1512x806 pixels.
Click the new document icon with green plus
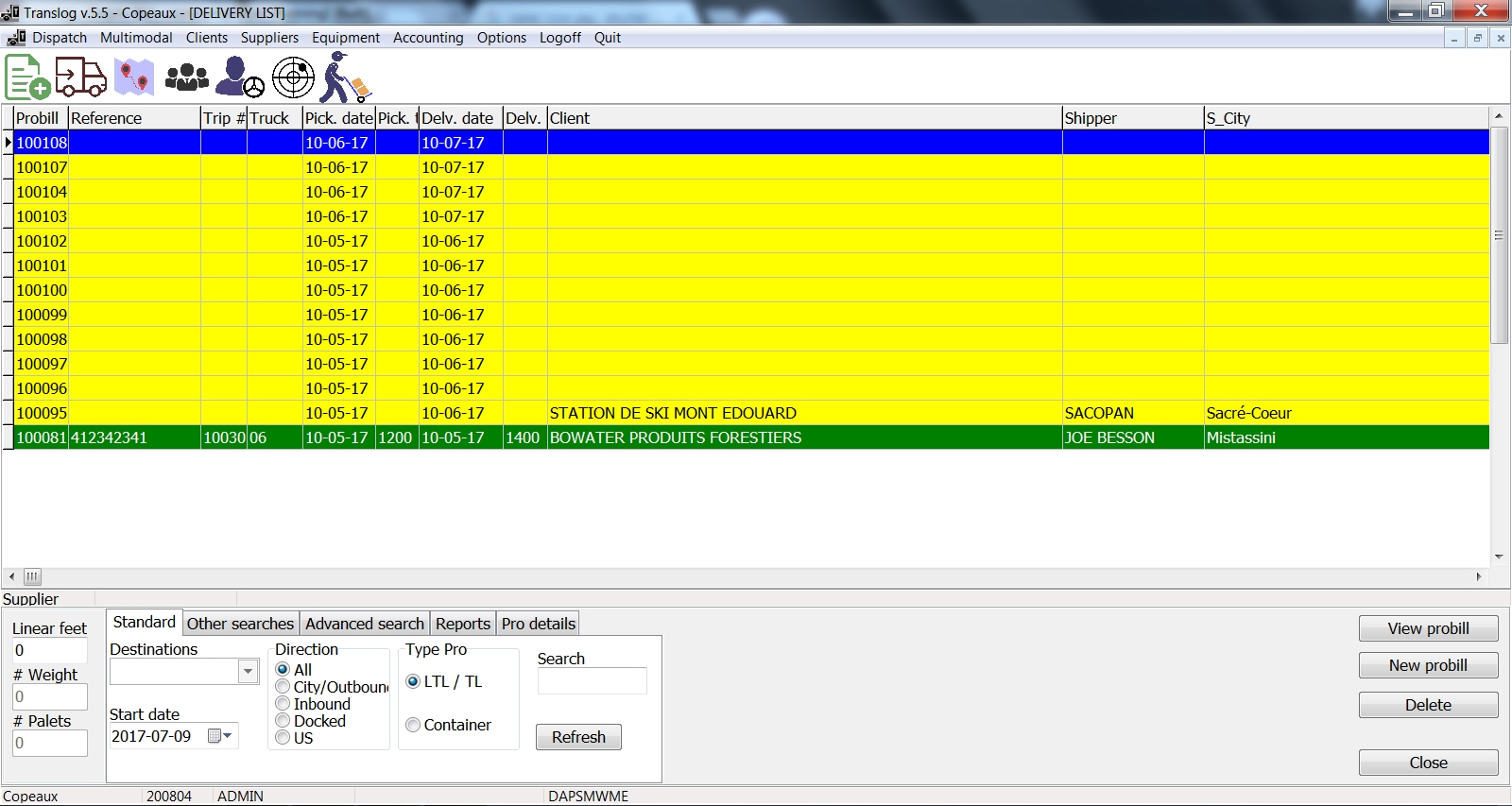point(27,77)
